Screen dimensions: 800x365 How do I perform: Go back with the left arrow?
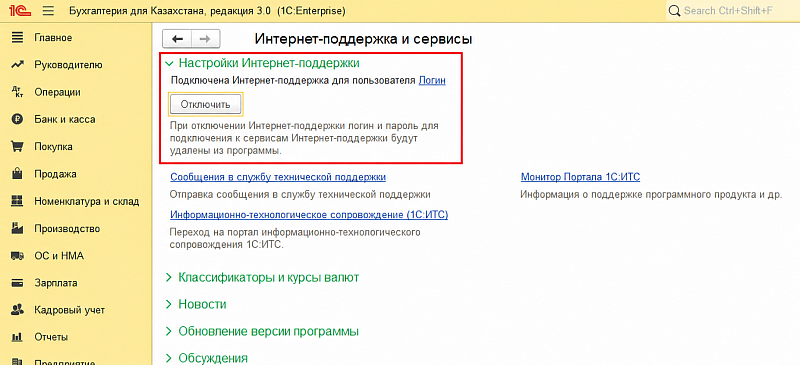coord(177,39)
